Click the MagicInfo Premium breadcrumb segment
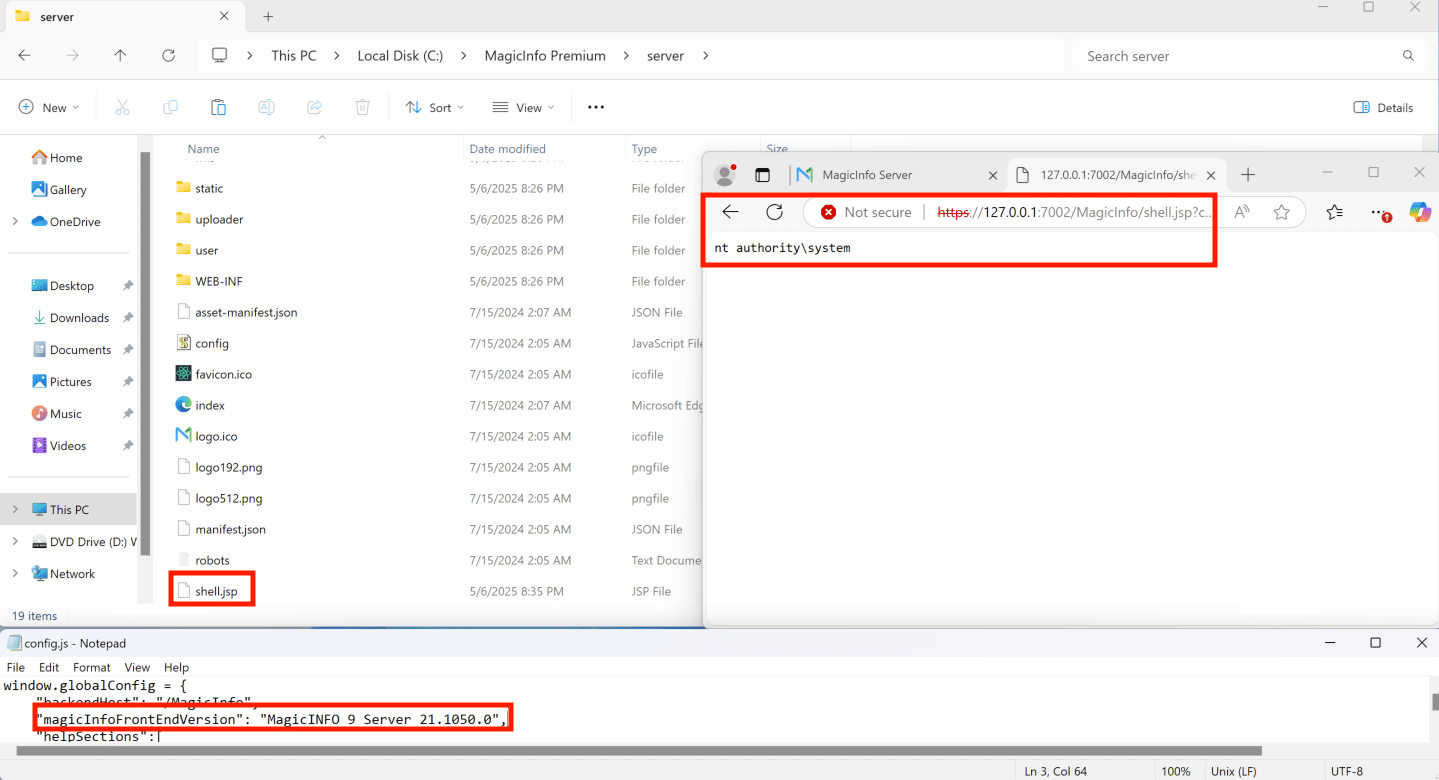Viewport: 1439px width, 780px height. pyautogui.click(x=545, y=56)
